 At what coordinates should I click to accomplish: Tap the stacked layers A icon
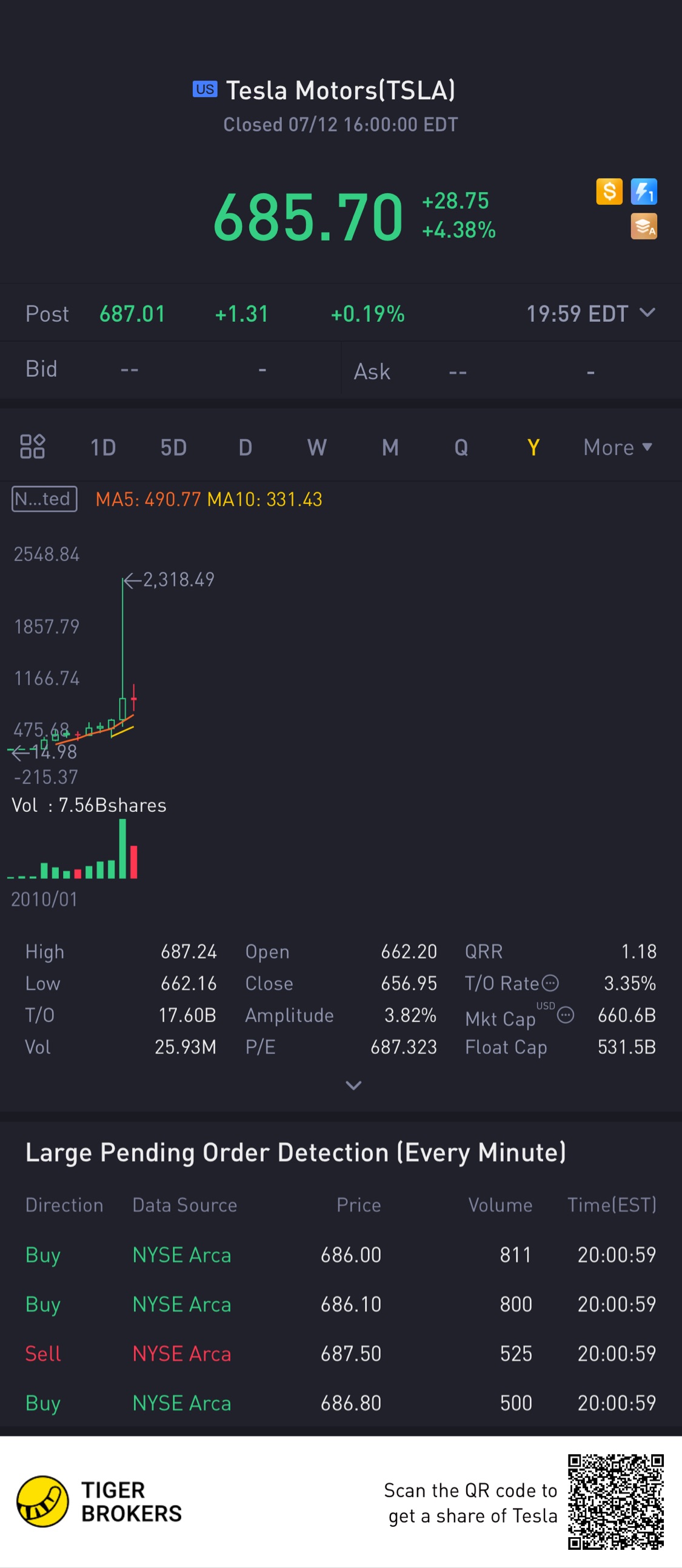pyautogui.click(x=644, y=227)
